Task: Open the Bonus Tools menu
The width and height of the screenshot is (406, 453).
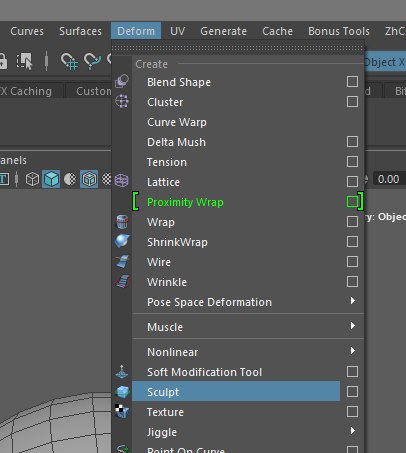Action: [339, 31]
